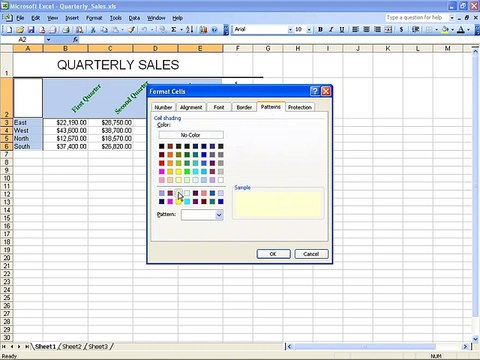
Task: Click the Insert Function fx icon
Action: (x=75, y=40)
